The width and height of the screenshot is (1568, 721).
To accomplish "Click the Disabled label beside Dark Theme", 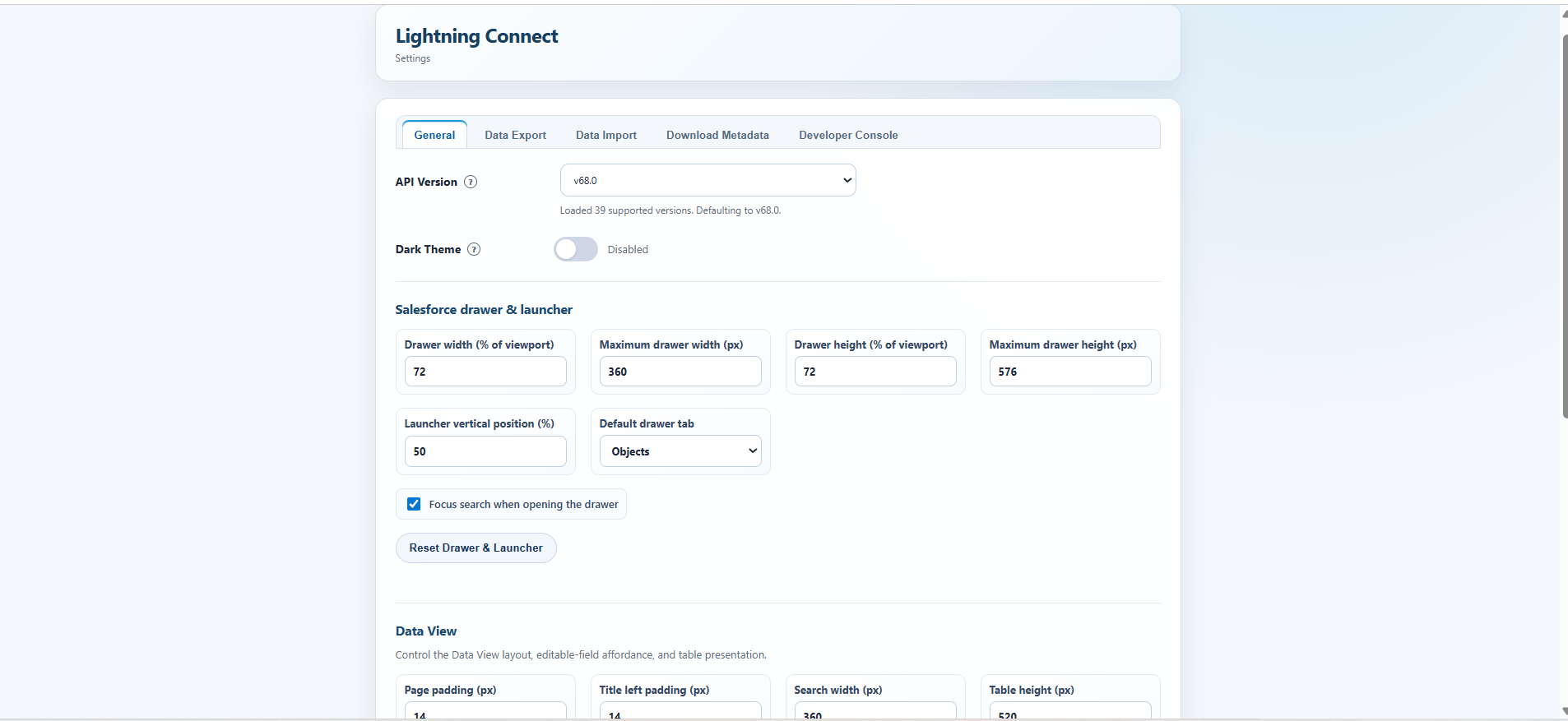I will pyautogui.click(x=628, y=249).
